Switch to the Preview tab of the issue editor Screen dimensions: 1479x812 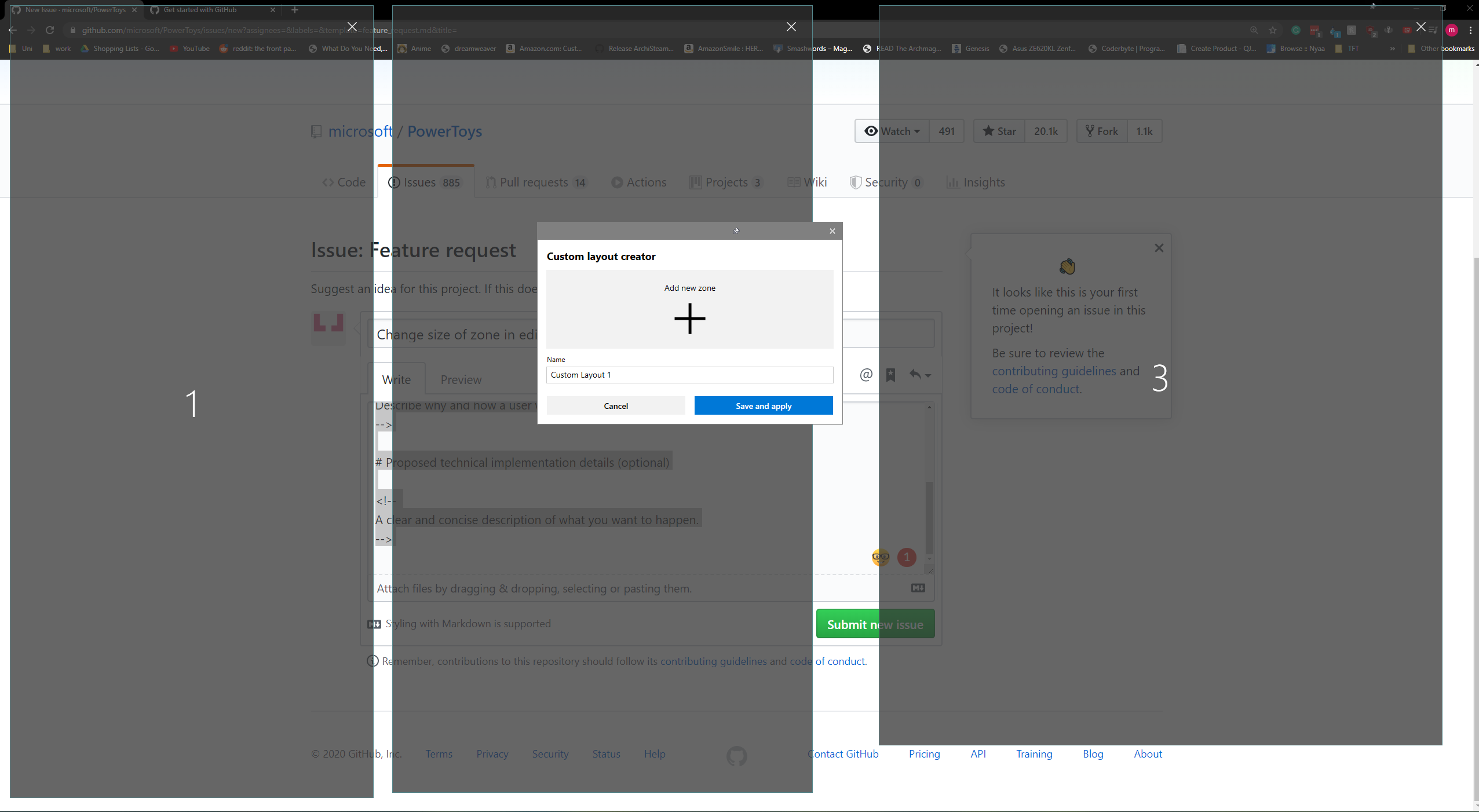click(x=461, y=379)
